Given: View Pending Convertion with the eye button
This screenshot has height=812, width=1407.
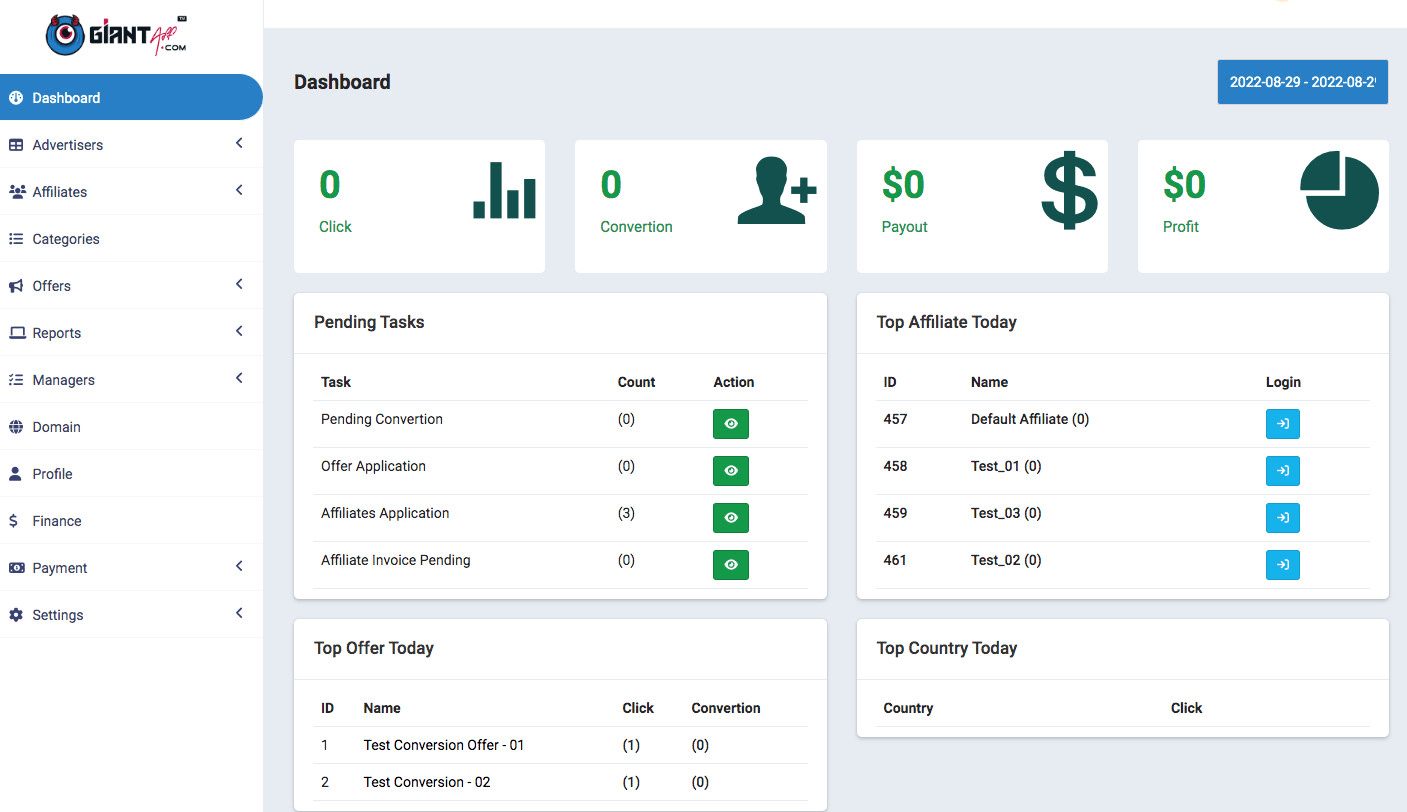Looking at the screenshot, I should click(x=730, y=424).
